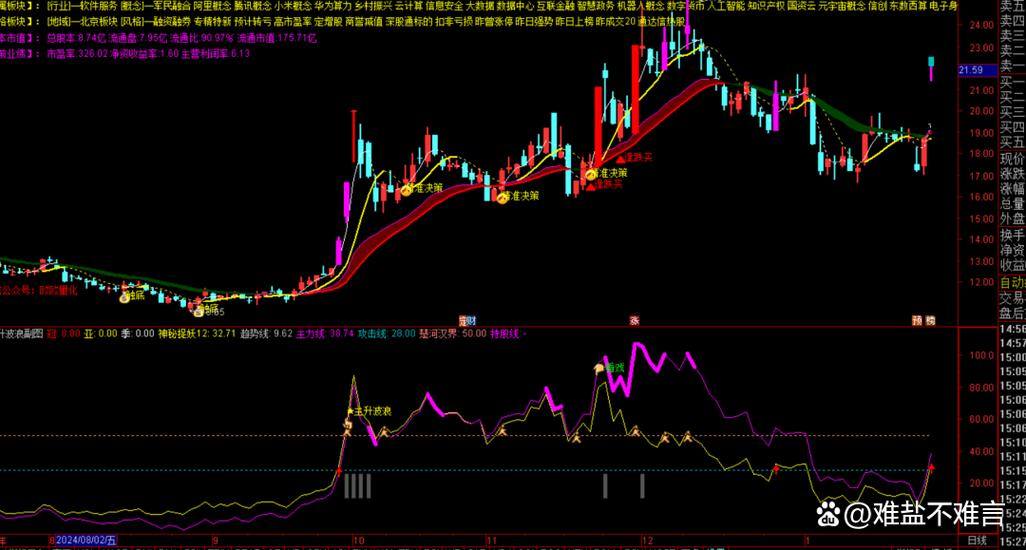This screenshot has width=1026, height=550.
Task: Open the 北京板块 region tag
Action: pos(98,22)
